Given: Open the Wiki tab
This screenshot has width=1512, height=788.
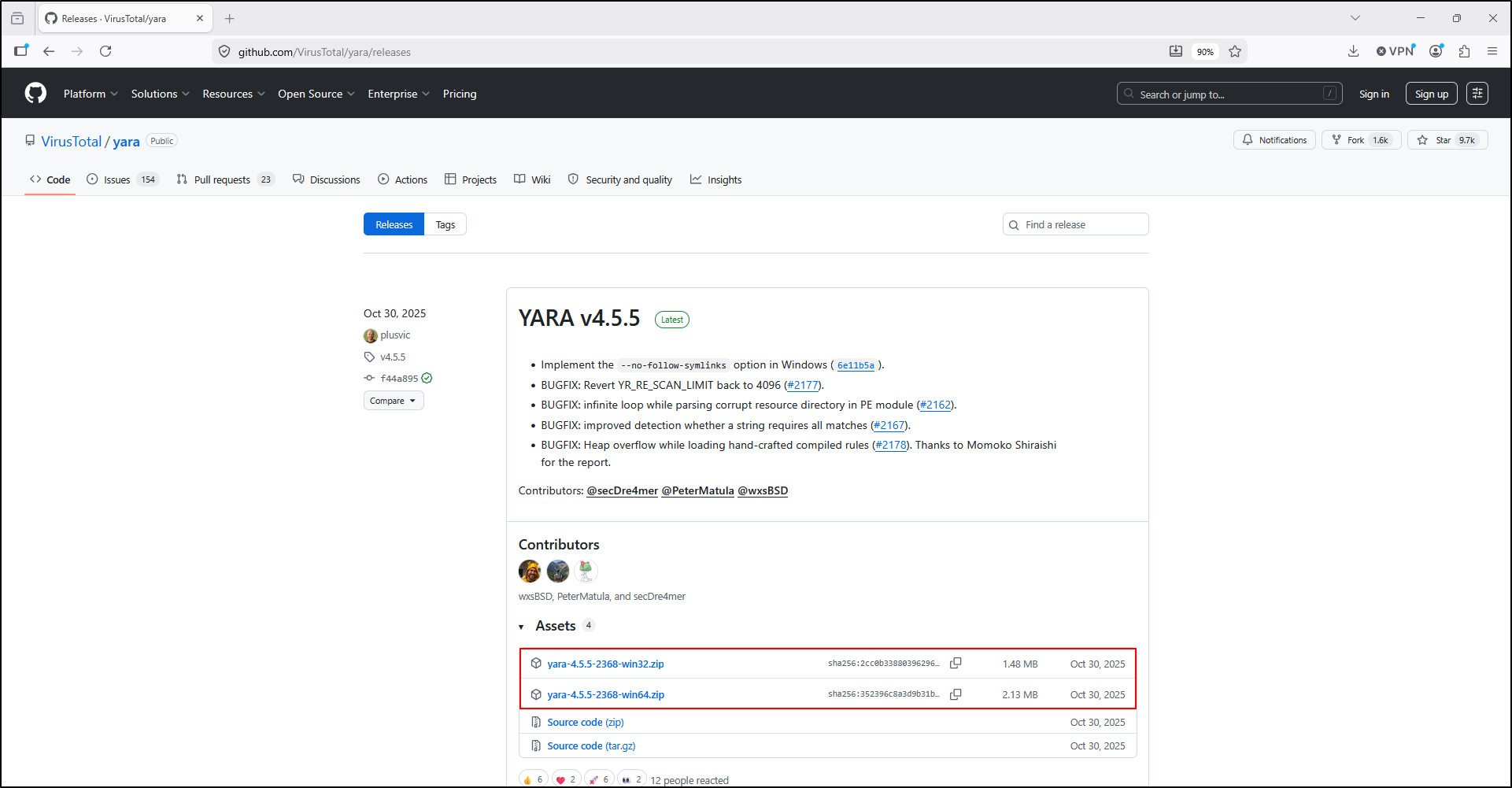Looking at the screenshot, I should coord(532,179).
